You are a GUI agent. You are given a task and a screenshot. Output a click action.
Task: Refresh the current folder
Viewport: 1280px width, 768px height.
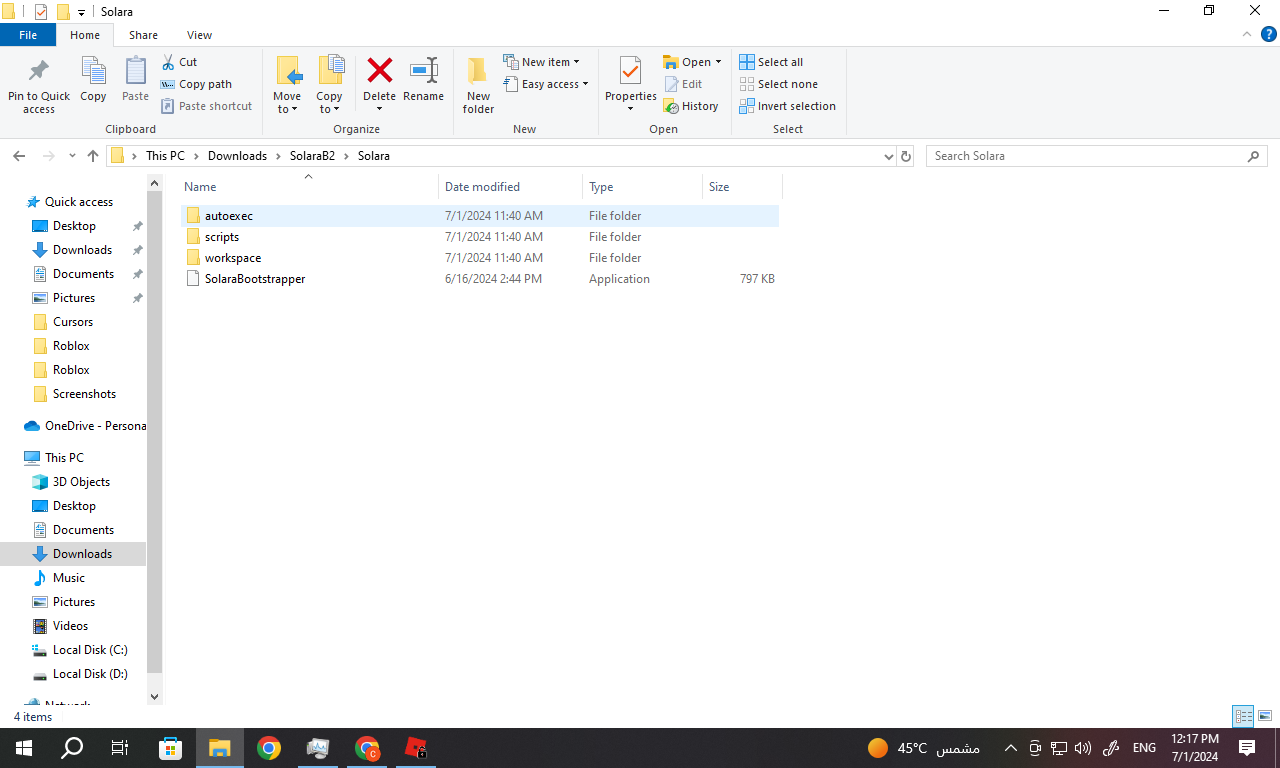click(x=906, y=156)
